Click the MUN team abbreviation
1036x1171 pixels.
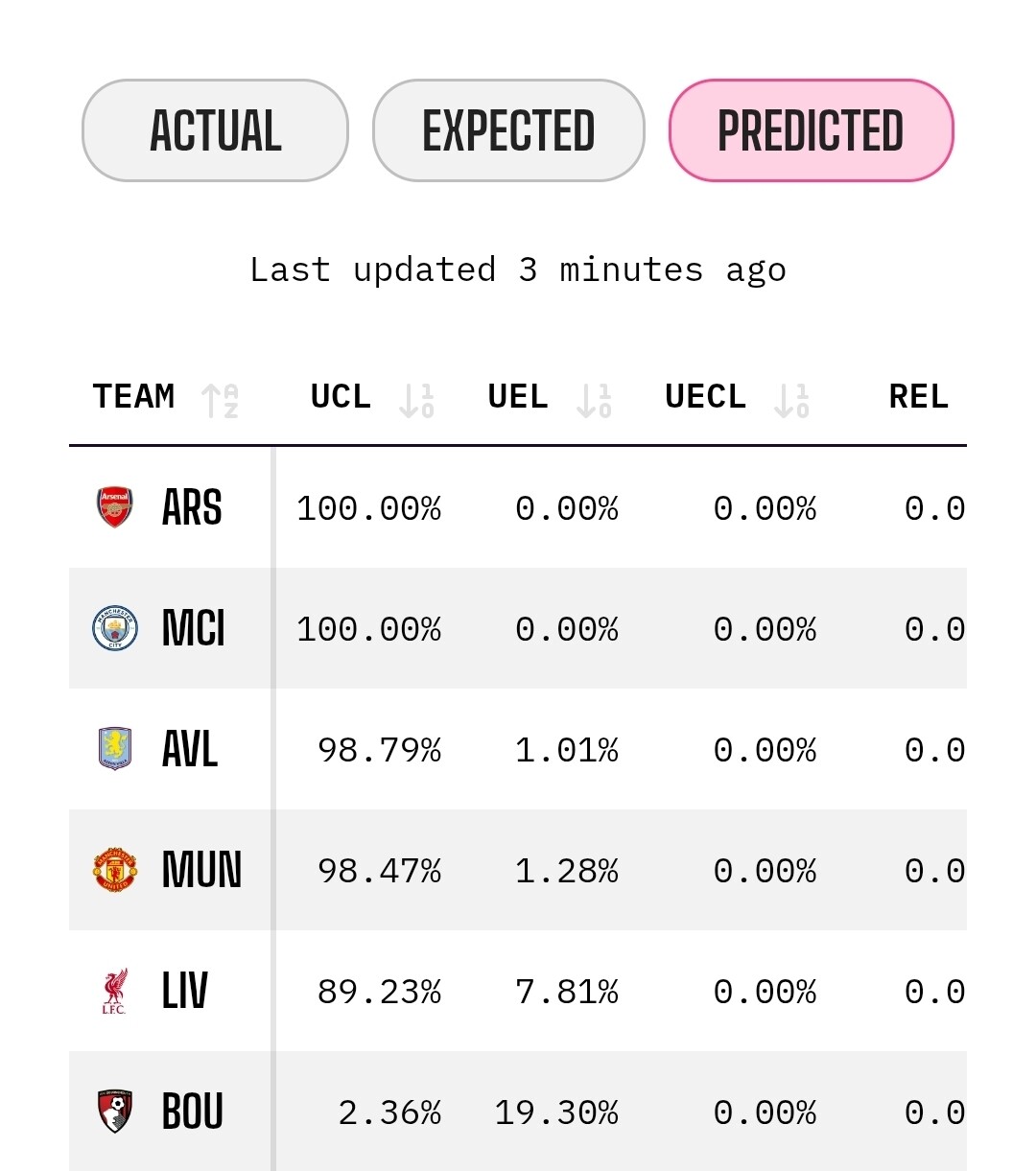click(201, 870)
